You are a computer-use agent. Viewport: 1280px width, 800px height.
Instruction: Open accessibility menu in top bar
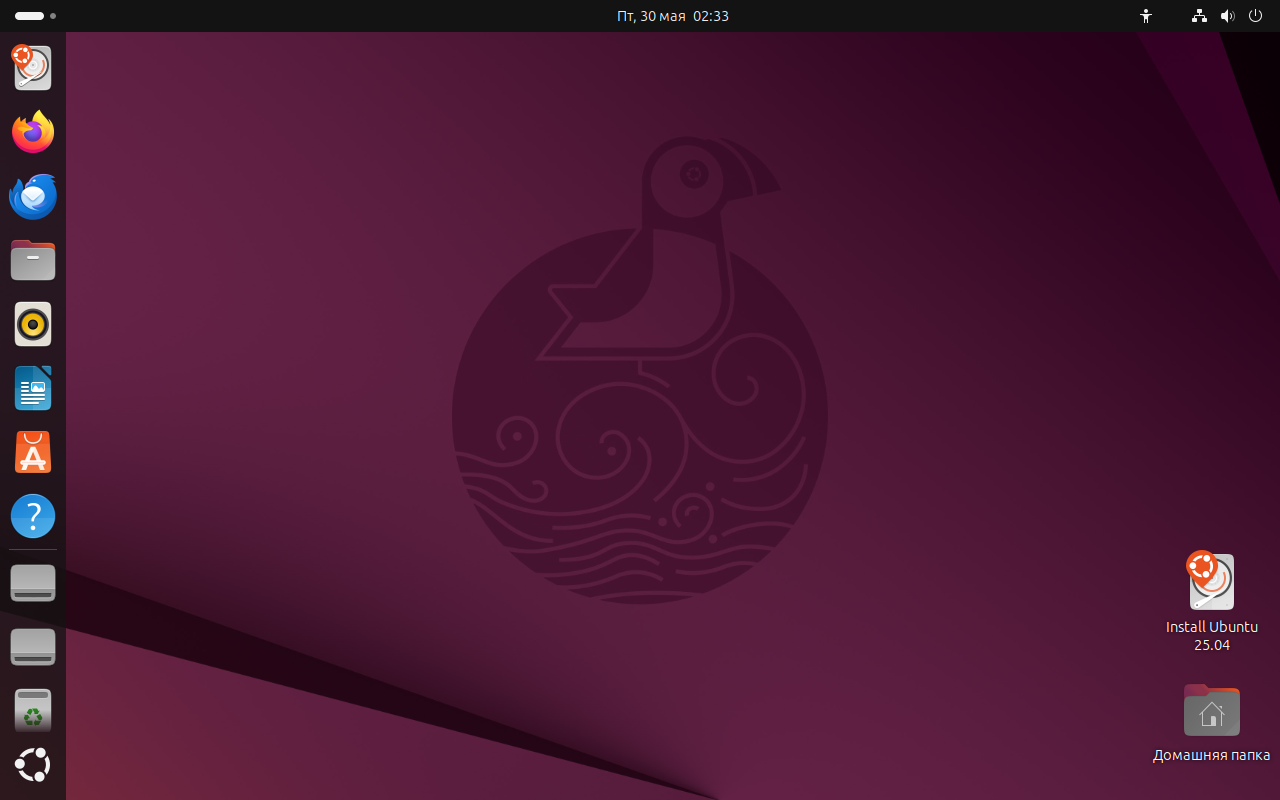click(1146, 16)
